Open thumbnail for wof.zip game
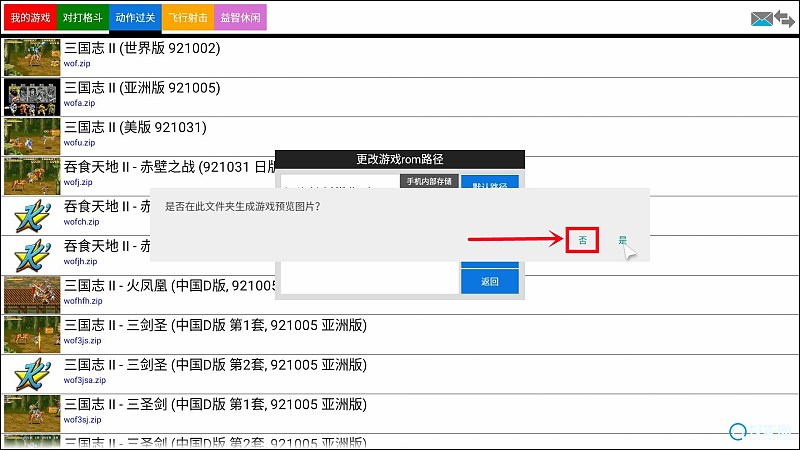Screen dimensions: 800x450 point(32,57)
